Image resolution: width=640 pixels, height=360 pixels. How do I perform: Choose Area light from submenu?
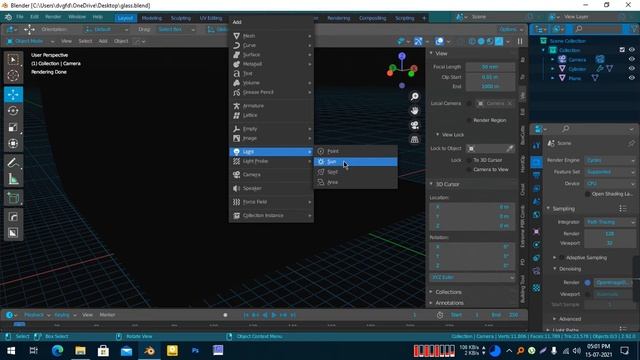356,182
